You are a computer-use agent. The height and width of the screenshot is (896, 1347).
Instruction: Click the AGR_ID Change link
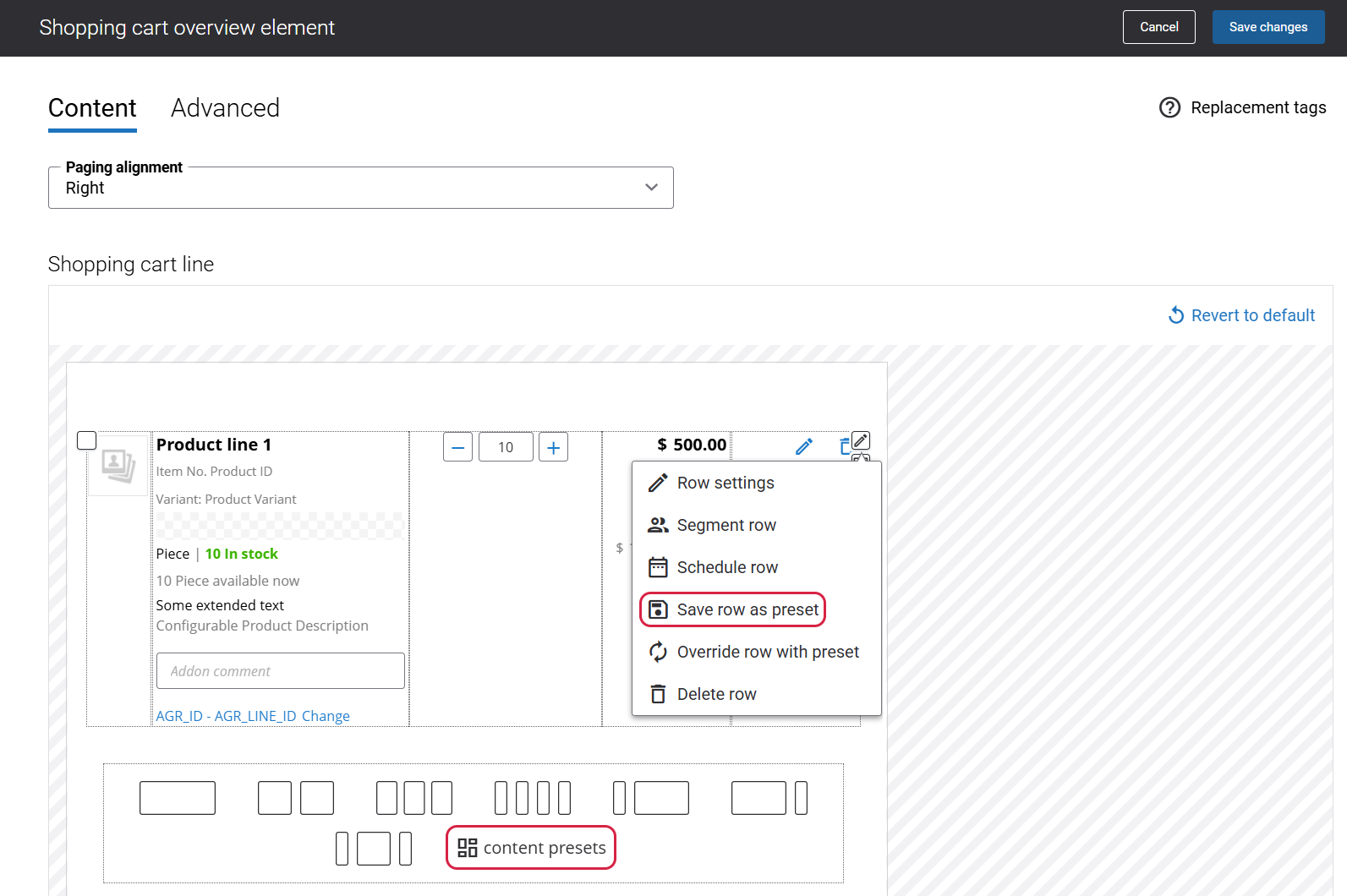point(326,716)
